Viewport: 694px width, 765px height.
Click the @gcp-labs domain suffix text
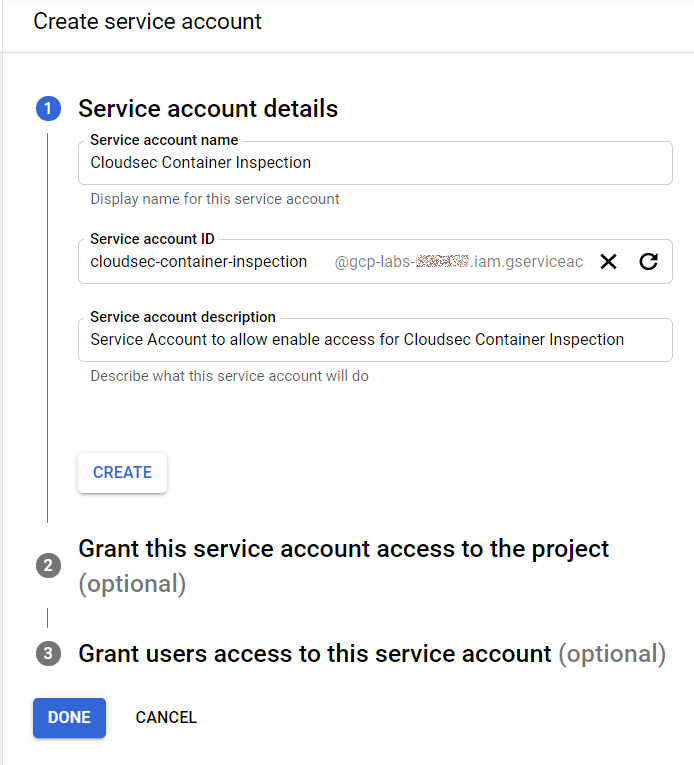pyautogui.click(x=458, y=262)
